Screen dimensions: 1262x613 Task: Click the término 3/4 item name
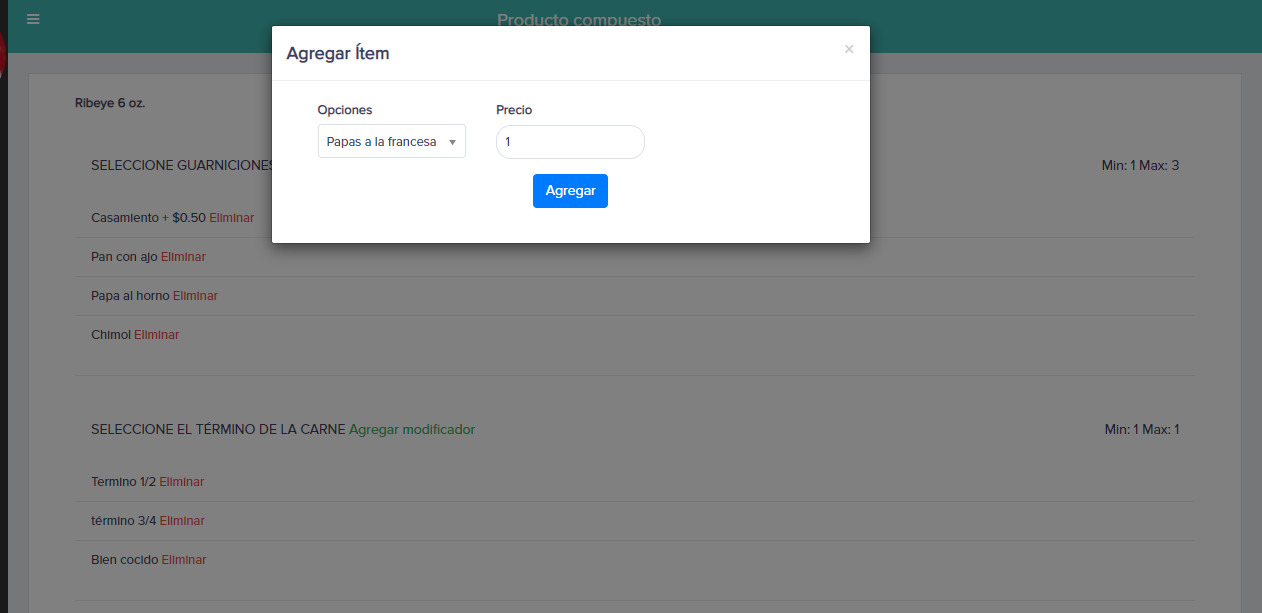pyautogui.click(x=124, y=521)
